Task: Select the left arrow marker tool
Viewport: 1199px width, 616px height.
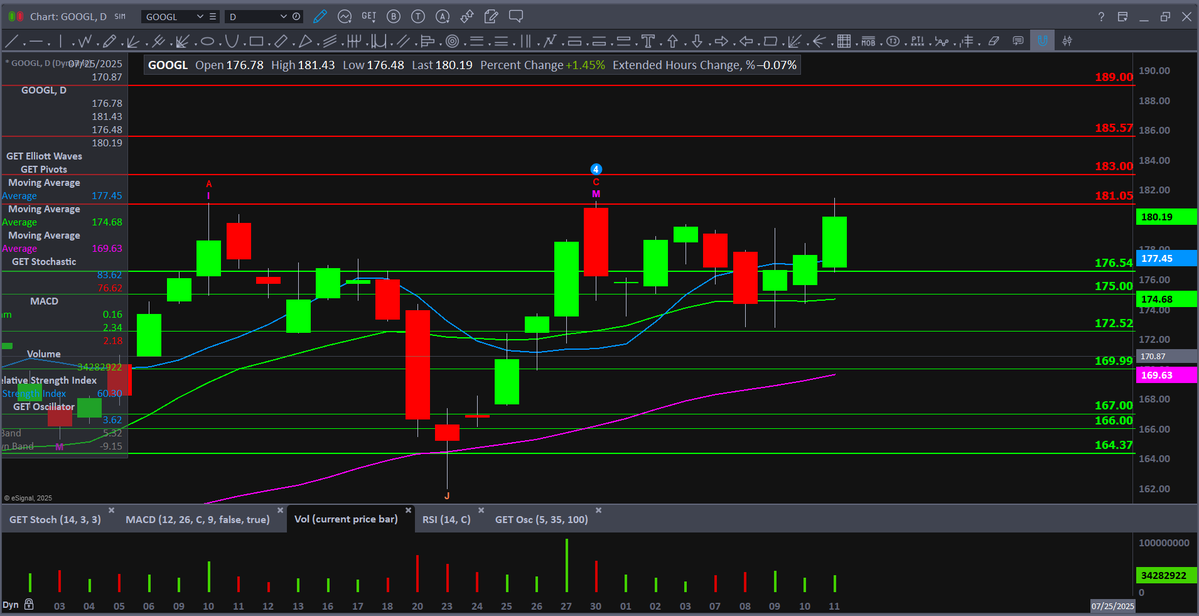Action: [746, 41]
